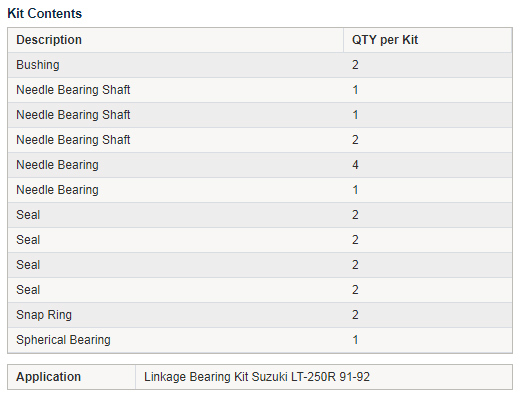Select Linkage Bearing Kit Suzuki LT-250R text
The height and width of the screenshot is (399, 522).
[239, 377]
